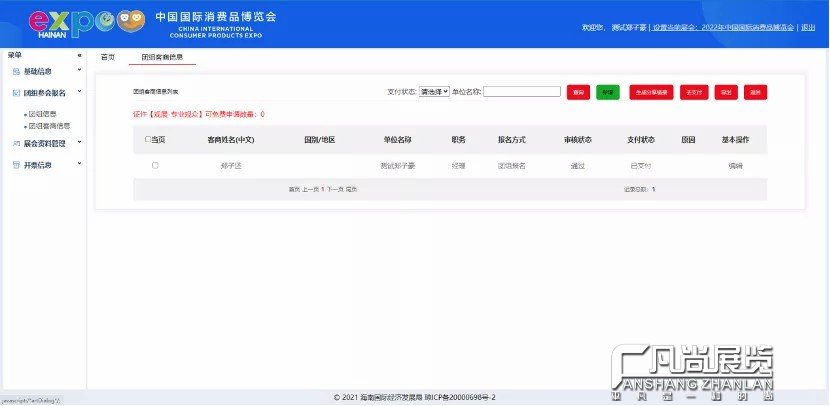Viewport: 830px width, 406px height.
Task: Click the 展会资料管理 sidebar icon
Action: coord(15,144)
